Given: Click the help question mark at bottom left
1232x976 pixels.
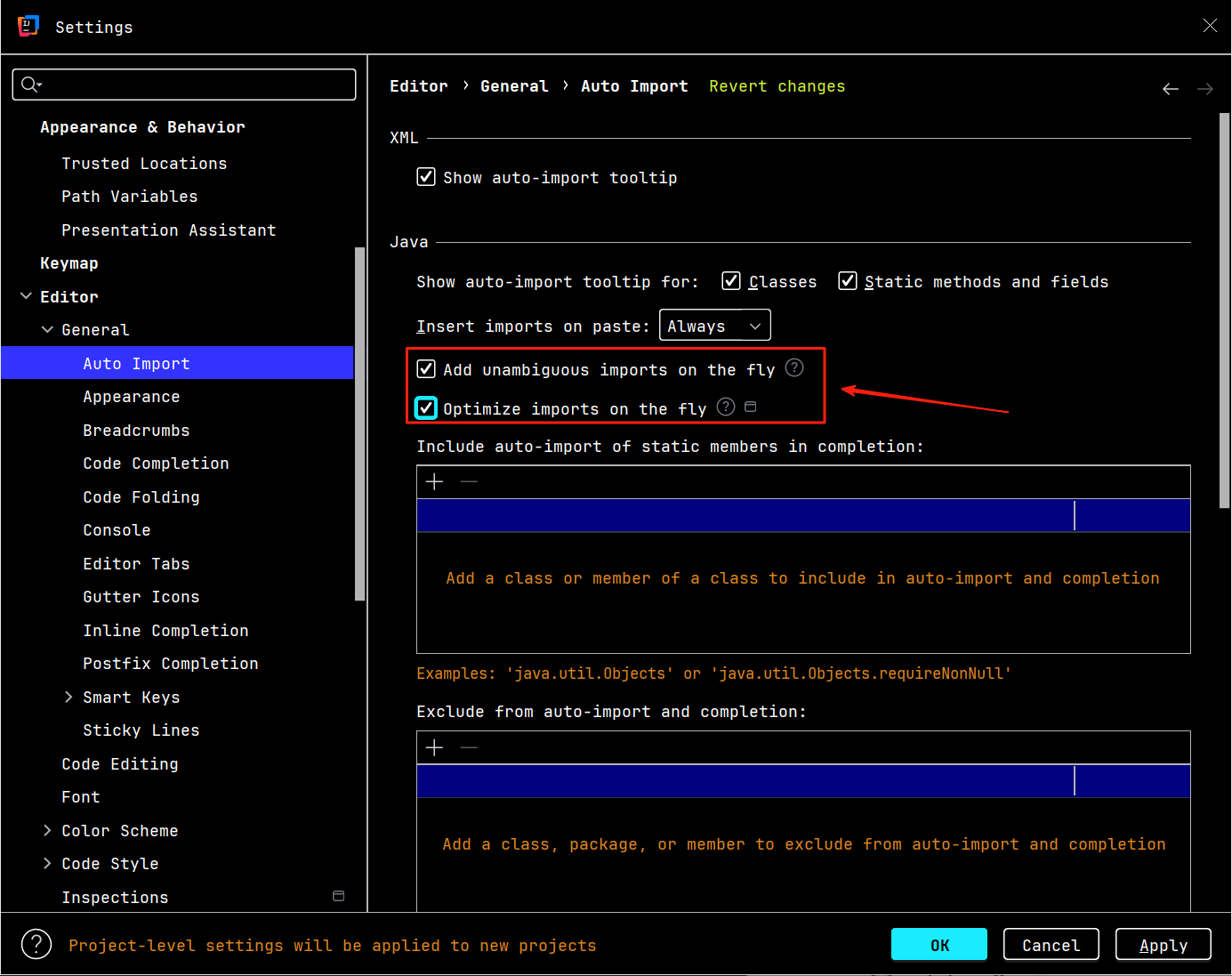Looking at the screenshot, I should point(36,944).
